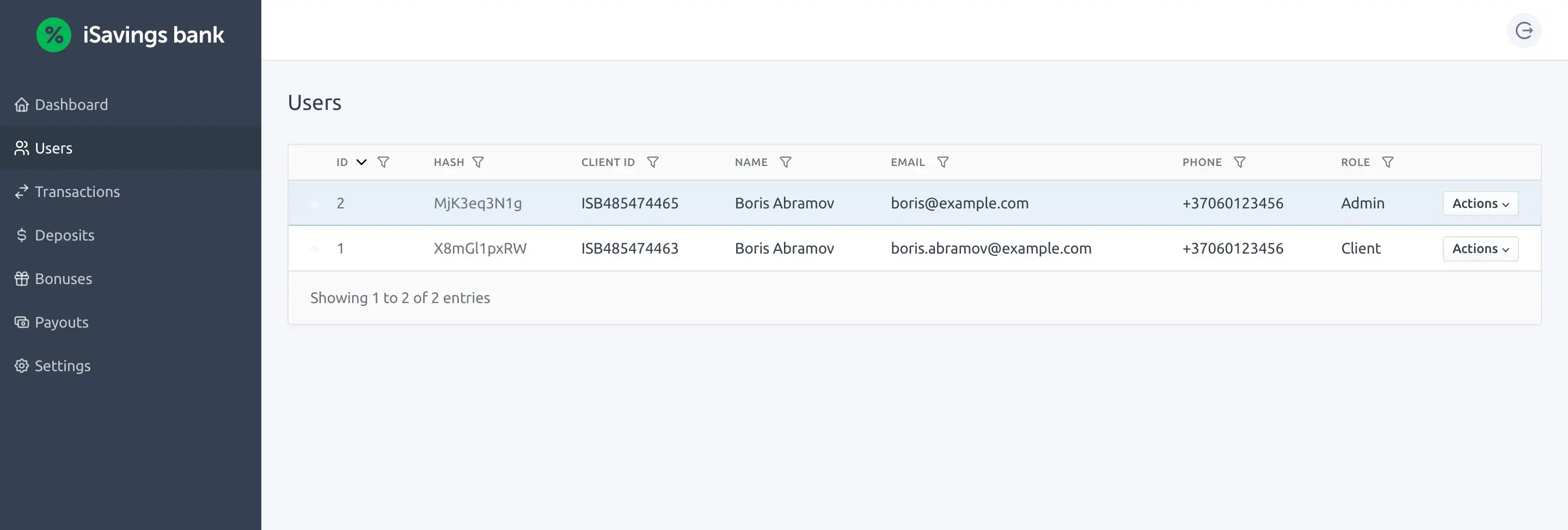Click phone number in the Admin row

coord(1233,203)
